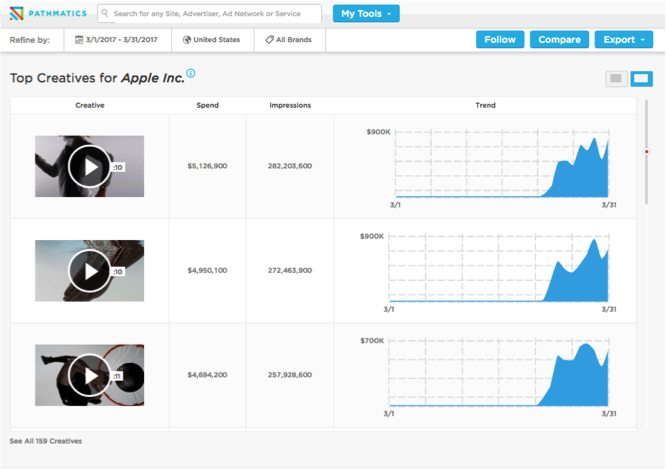Image resolution: width=666 pixels, height=469 pixels.
Task: Click the search magnifier icon
Action: (105, 14)
